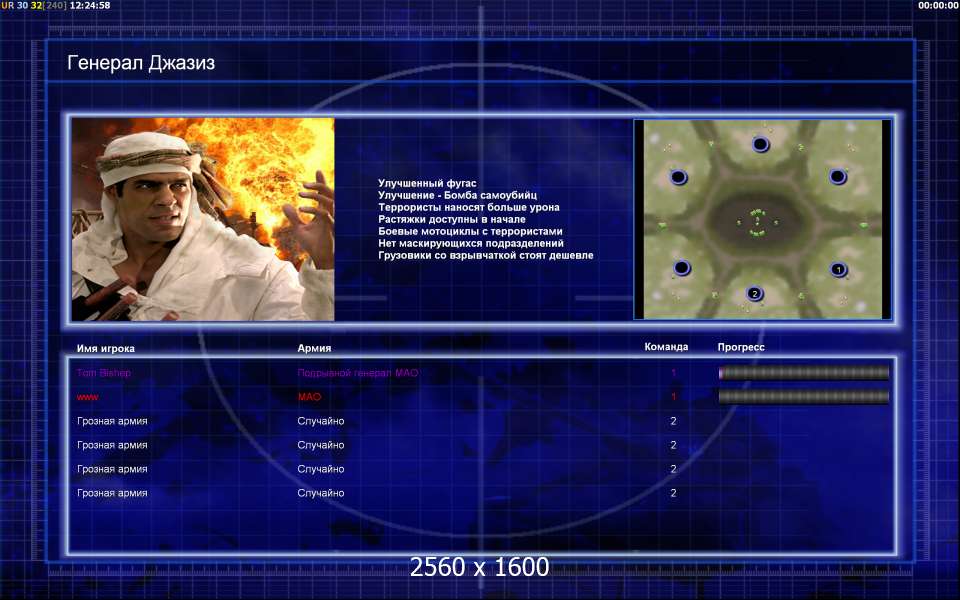
Task: Click the line 'Улучшение - Бомба самоубийц'
Action: (x=457, y=195)
